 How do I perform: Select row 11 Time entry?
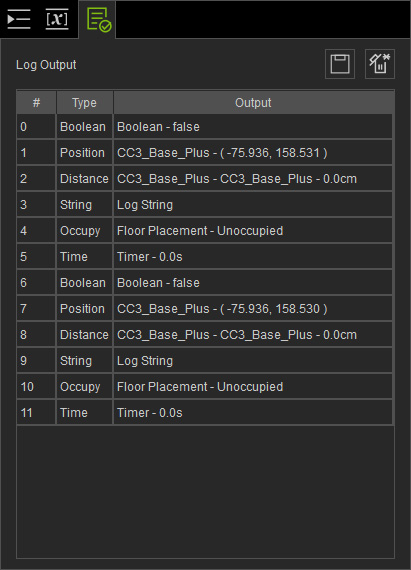coord(205,413)
